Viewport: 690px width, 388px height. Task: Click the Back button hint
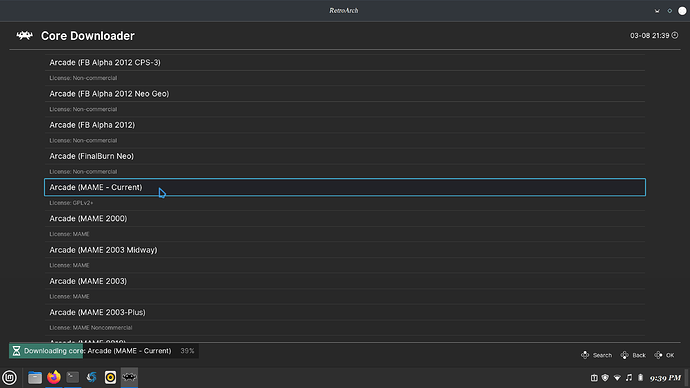click(x=633, y=355)
